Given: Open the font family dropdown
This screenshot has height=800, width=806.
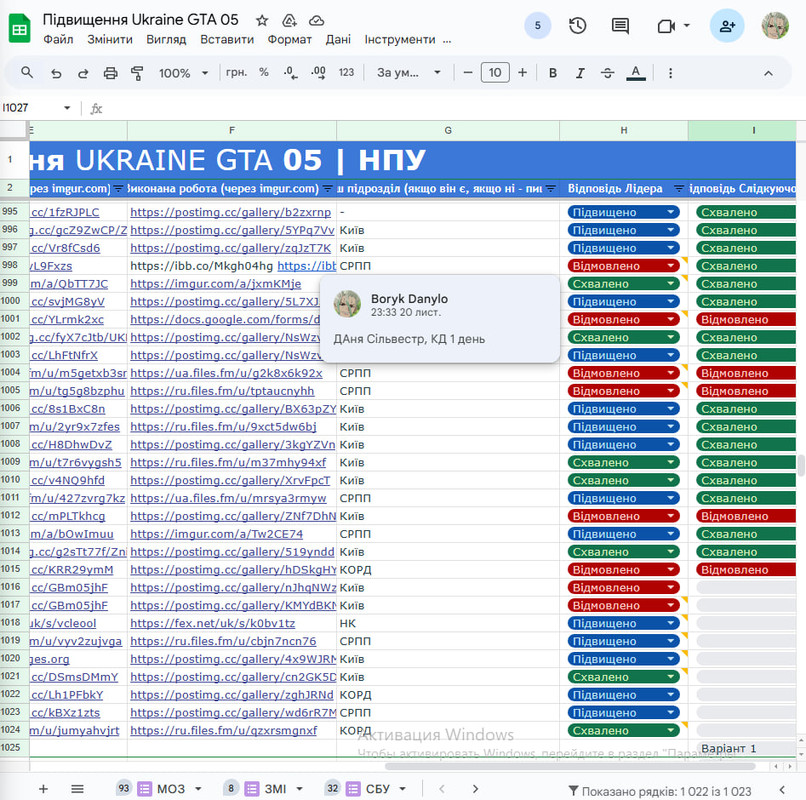Looking at the screenshot, I should [x=409, y=72].
